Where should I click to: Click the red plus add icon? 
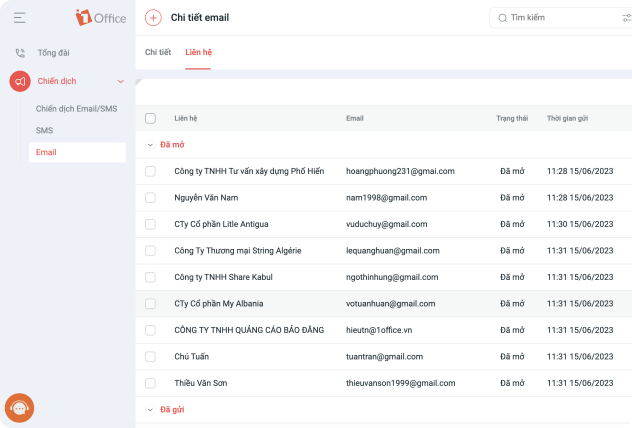click(x=153, y=18)
